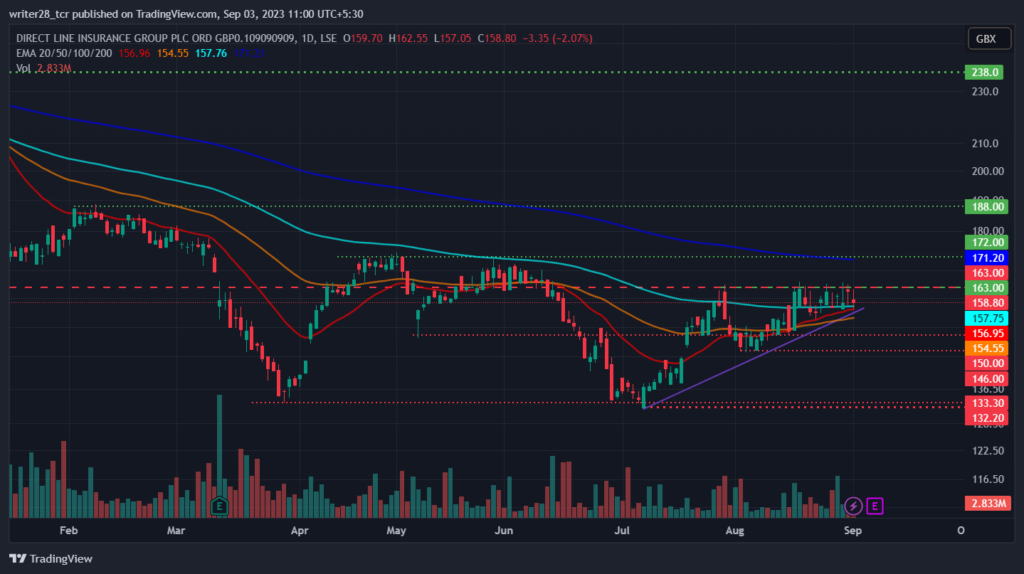Click the Mar label on time axis

point(176,530)
